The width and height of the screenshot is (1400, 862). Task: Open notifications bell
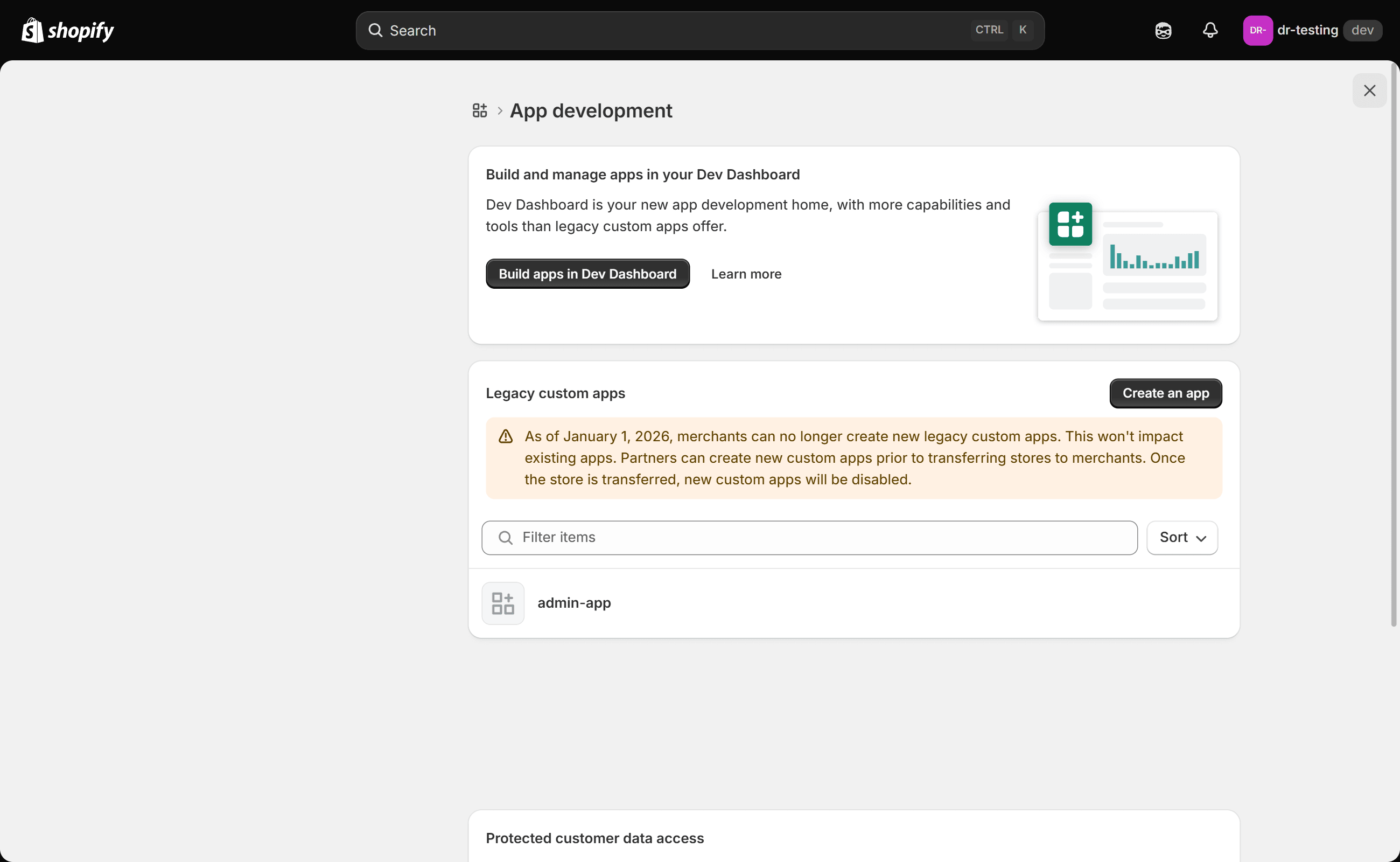1210,30
